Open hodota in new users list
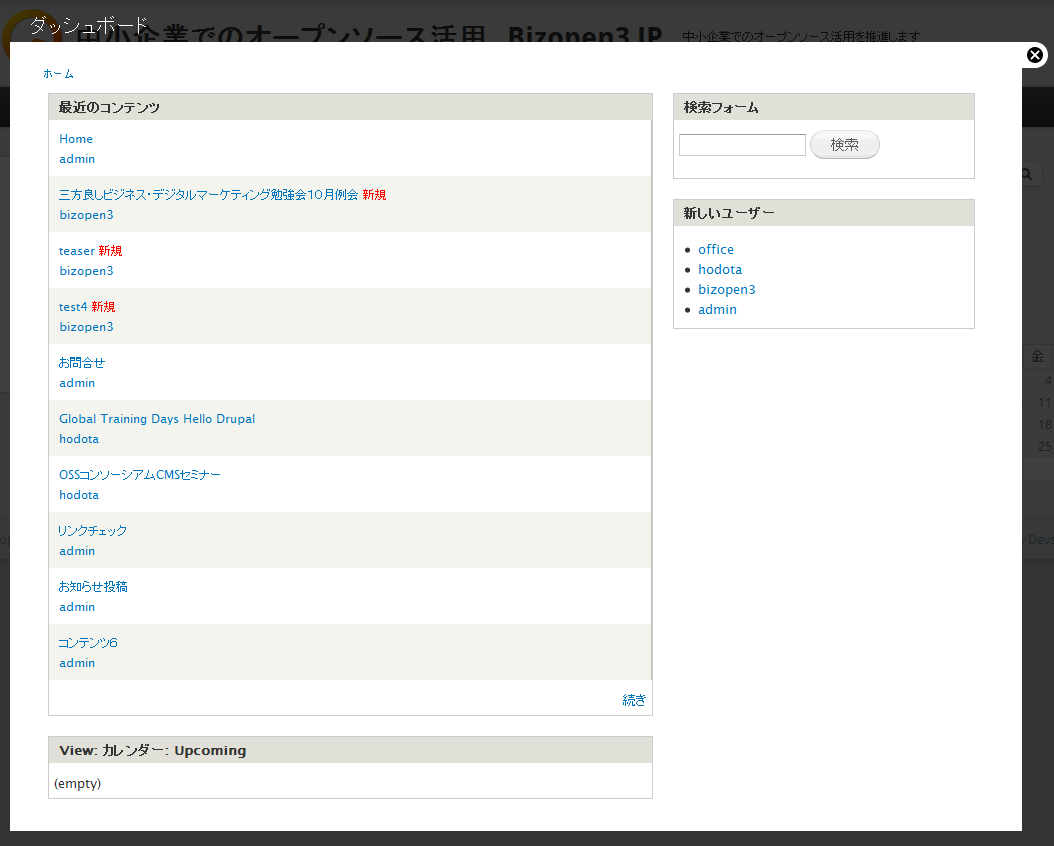The image size is (1054, 846). pos(720,269)
